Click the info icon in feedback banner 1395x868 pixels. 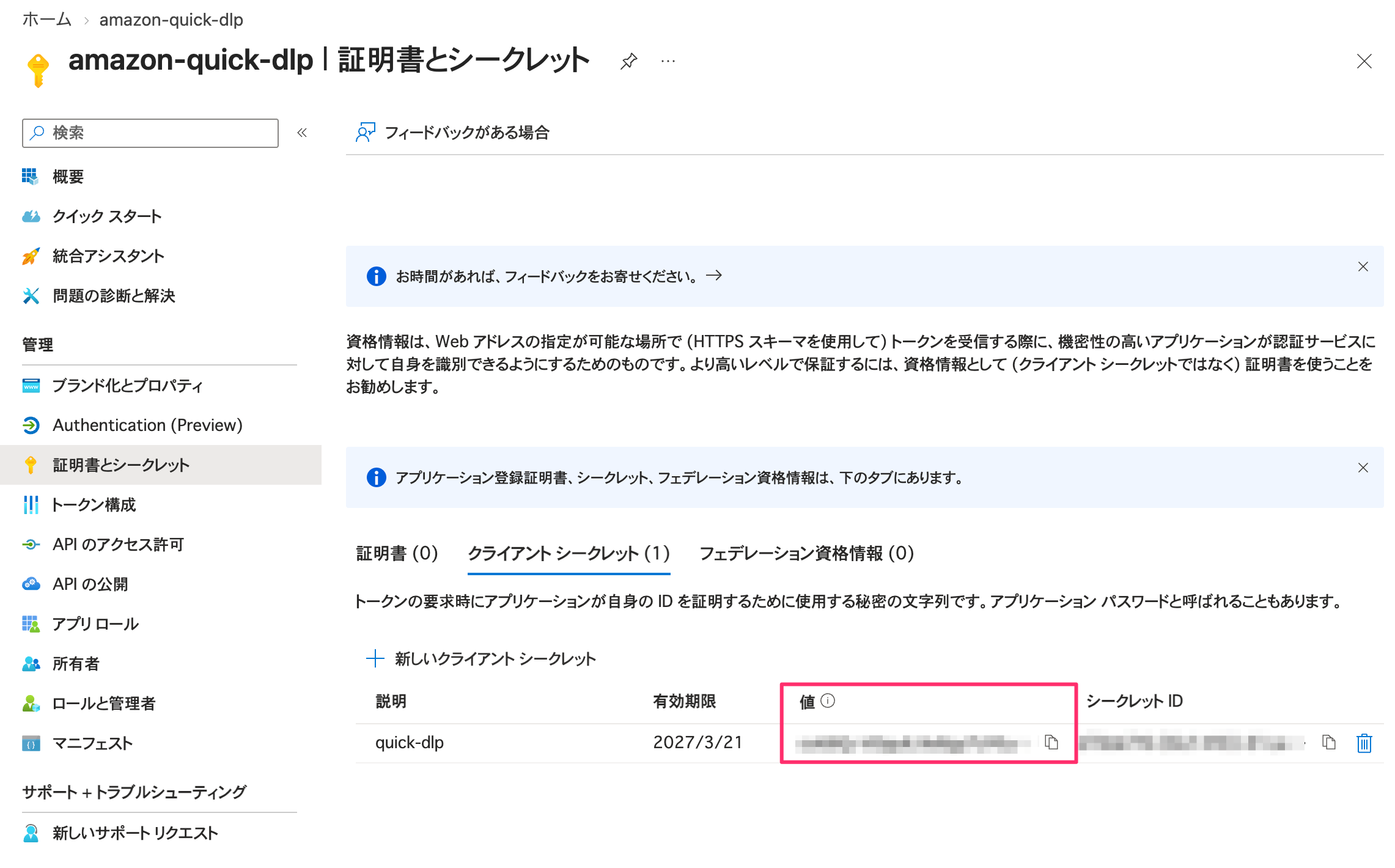(x=376, y=276)
